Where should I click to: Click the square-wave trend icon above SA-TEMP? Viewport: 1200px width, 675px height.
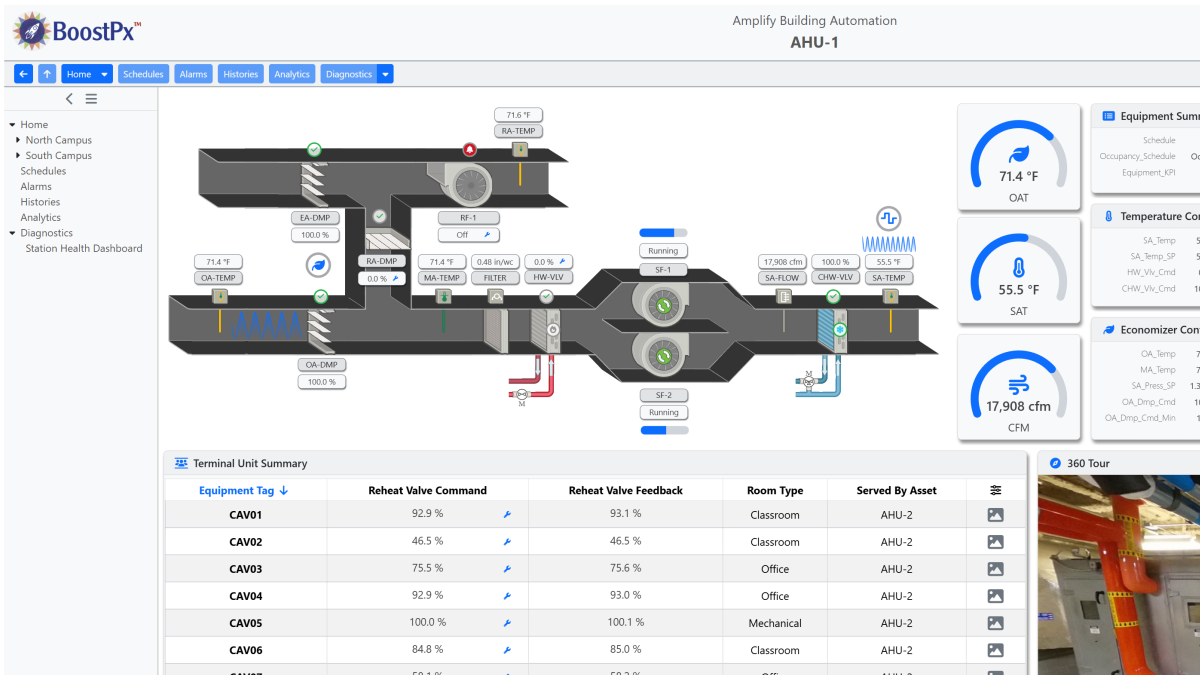click(x=888, y=218)
